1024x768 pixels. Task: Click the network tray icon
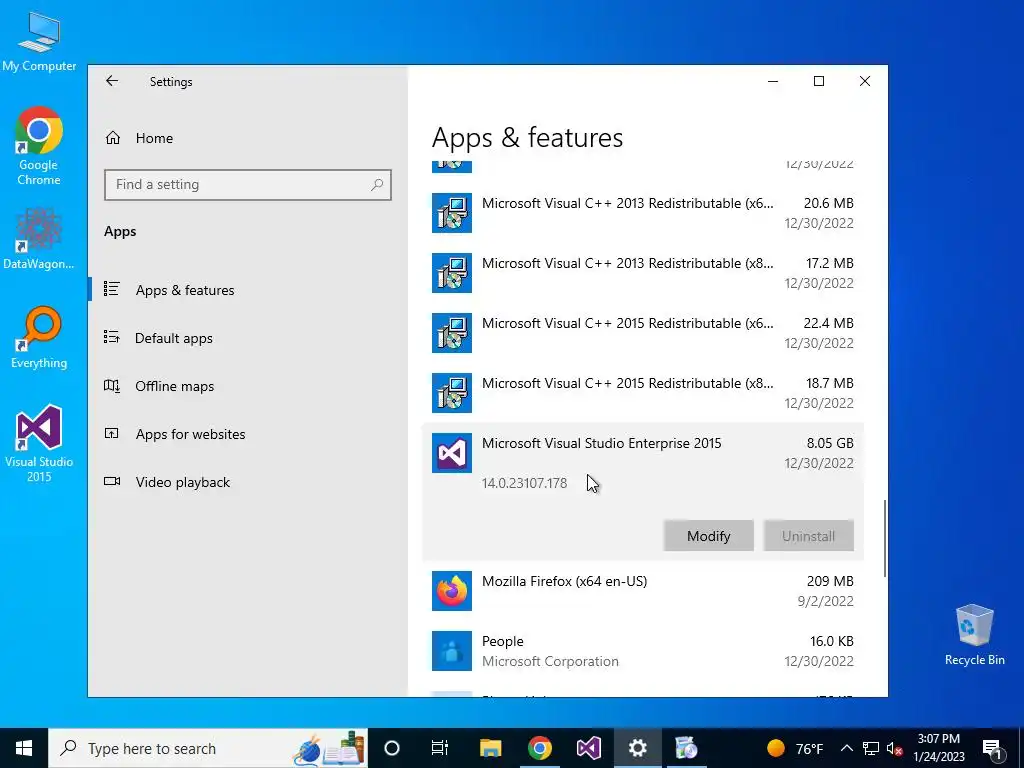pos(871,748)
